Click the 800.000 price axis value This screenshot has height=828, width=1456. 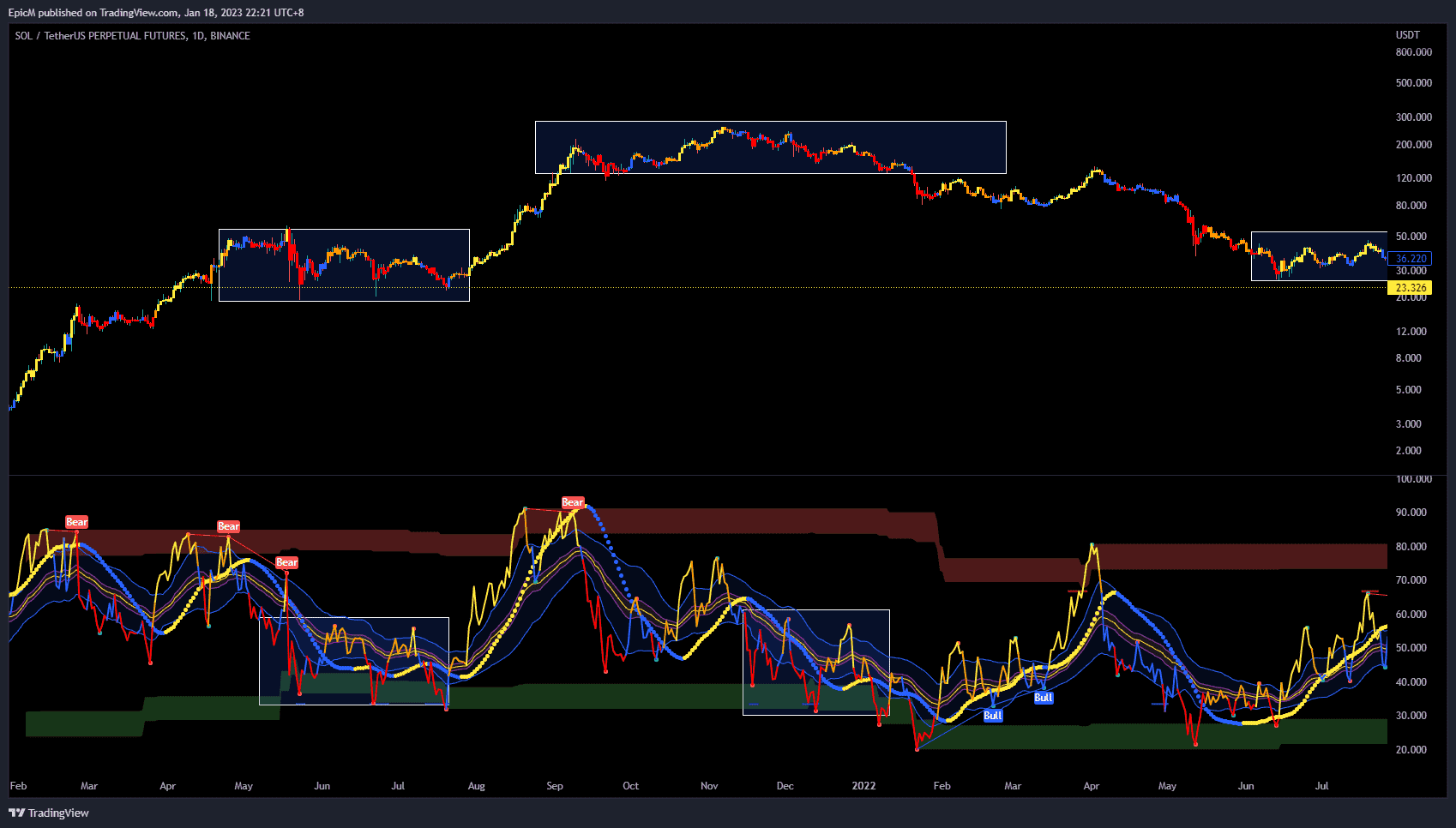pos(1414,52)
